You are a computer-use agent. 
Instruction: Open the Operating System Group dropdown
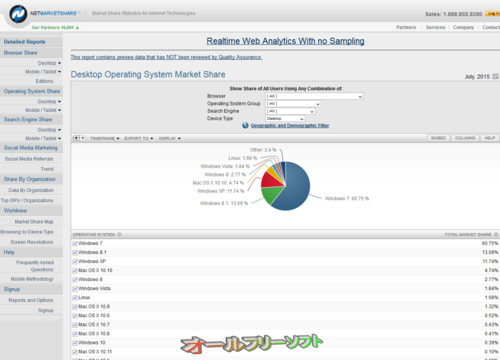point(293,104)
